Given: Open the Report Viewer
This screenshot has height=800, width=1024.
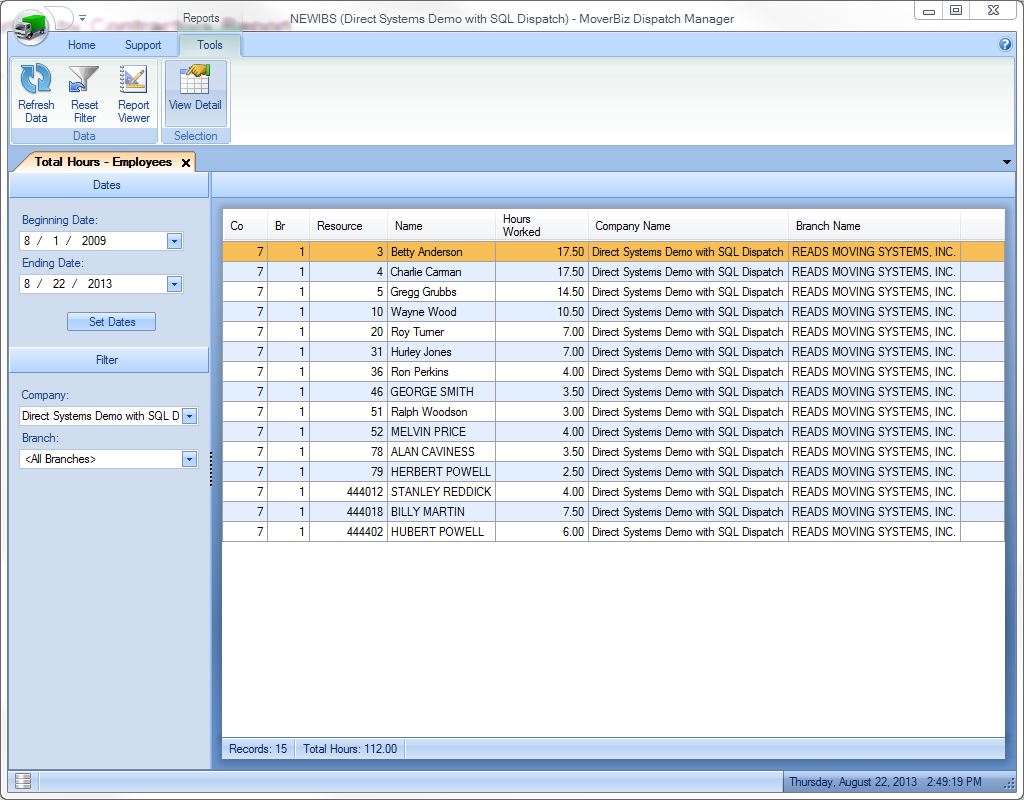Looking at the screenshot, I should pyautogui.click(x=133, y=82).
